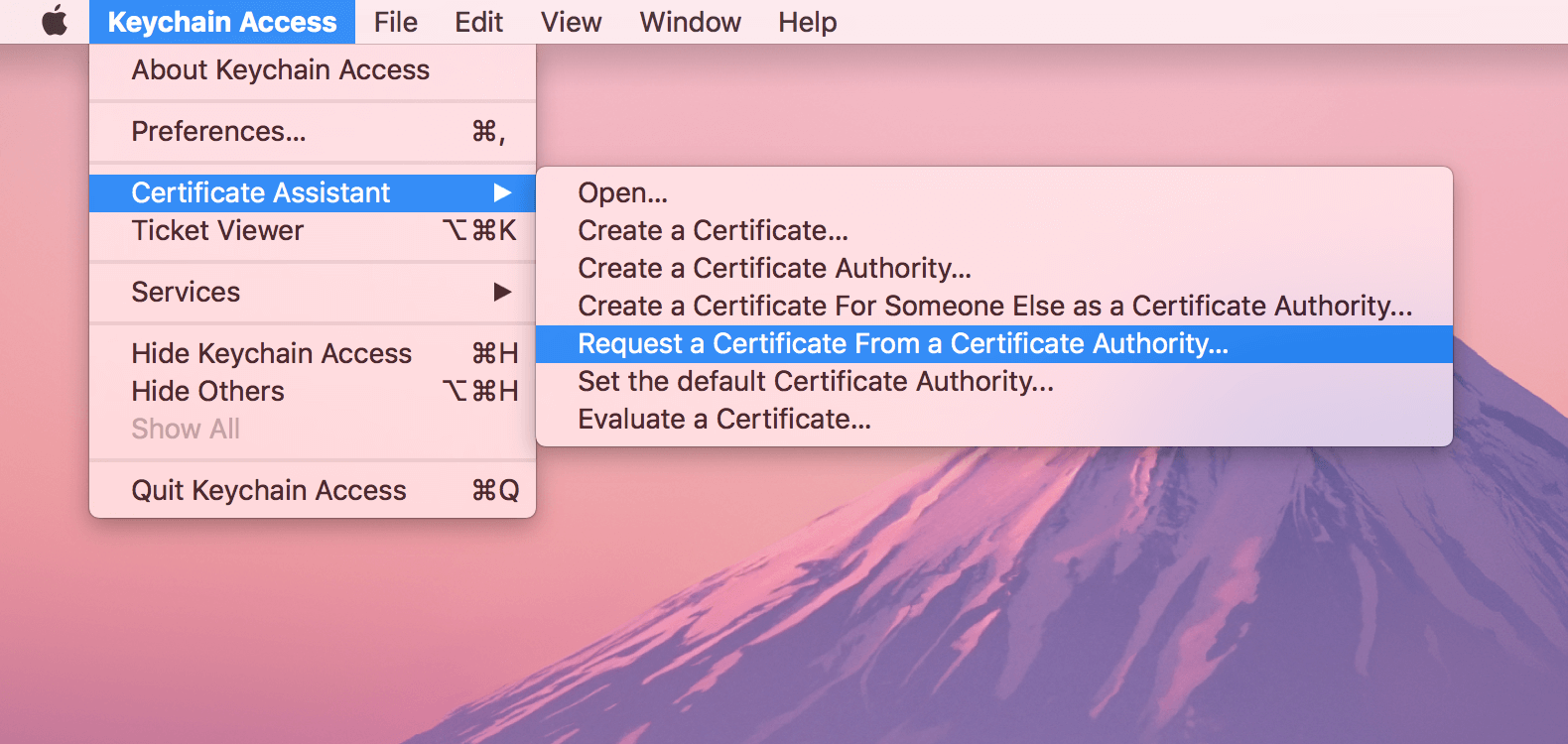Open the View menu
1568x744 pixels.
pyautogui.click(x=571, y=22)
